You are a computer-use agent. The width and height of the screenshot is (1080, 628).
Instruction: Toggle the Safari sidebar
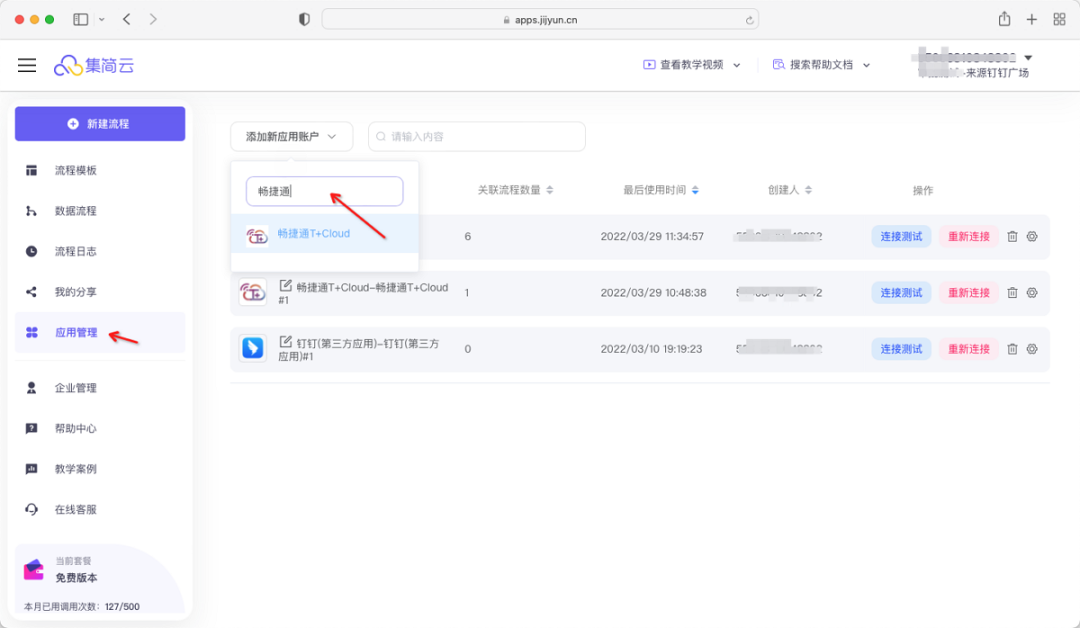pyautogui.click(x=81, y=19)
